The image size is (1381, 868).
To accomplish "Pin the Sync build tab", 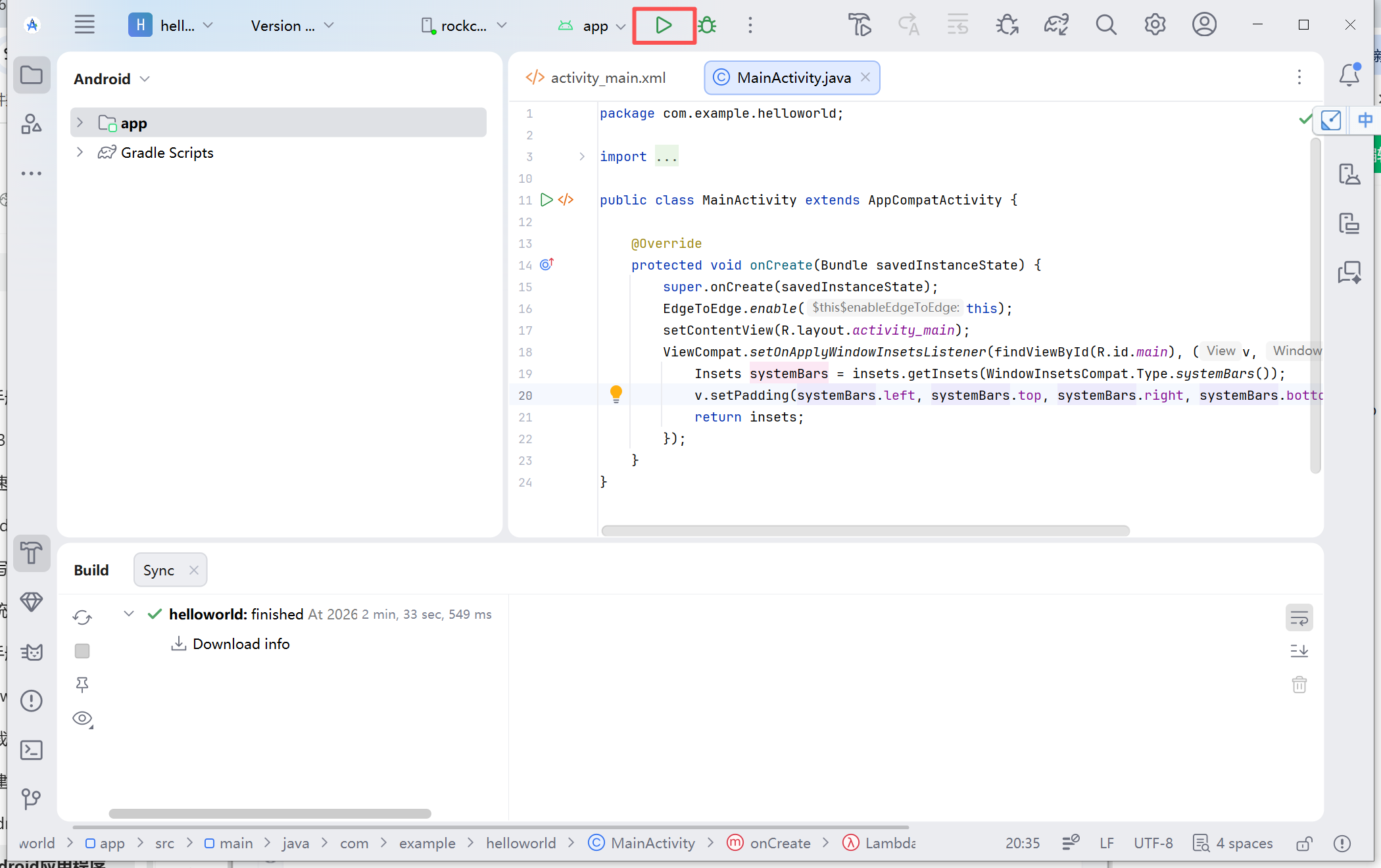I will click(82, 685).
